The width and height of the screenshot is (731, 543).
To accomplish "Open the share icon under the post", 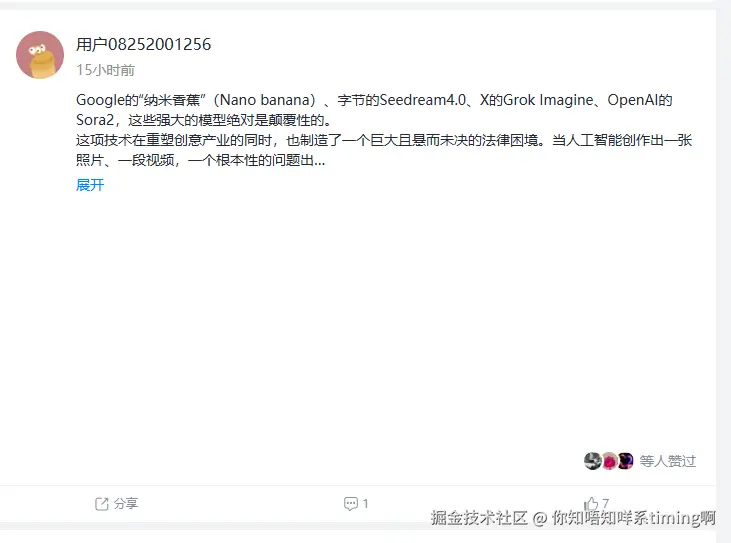I will coord(102,504).
